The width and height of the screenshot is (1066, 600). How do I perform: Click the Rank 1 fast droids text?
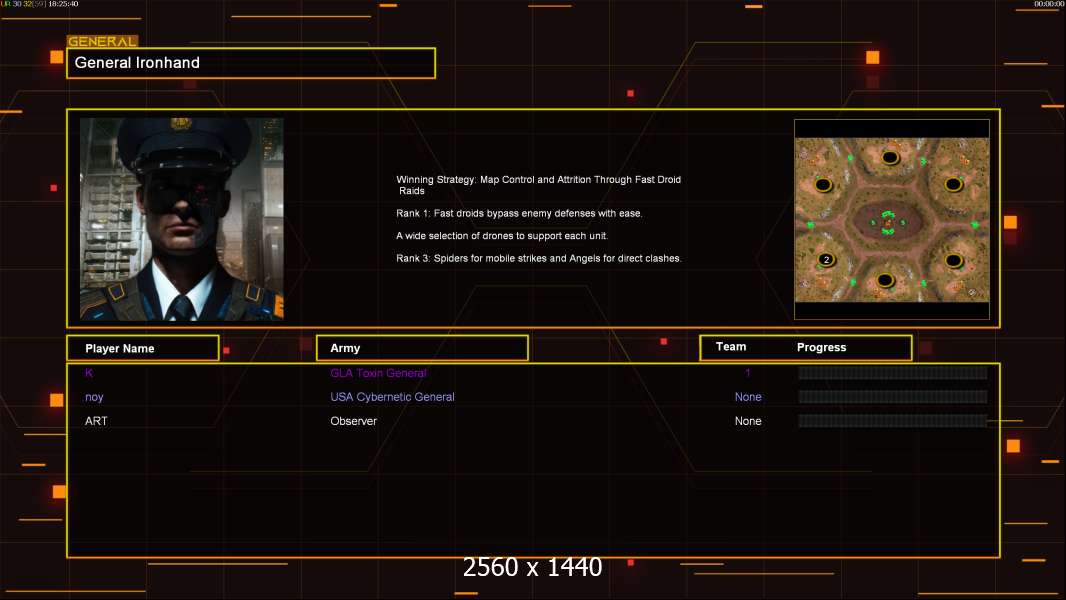519,213
